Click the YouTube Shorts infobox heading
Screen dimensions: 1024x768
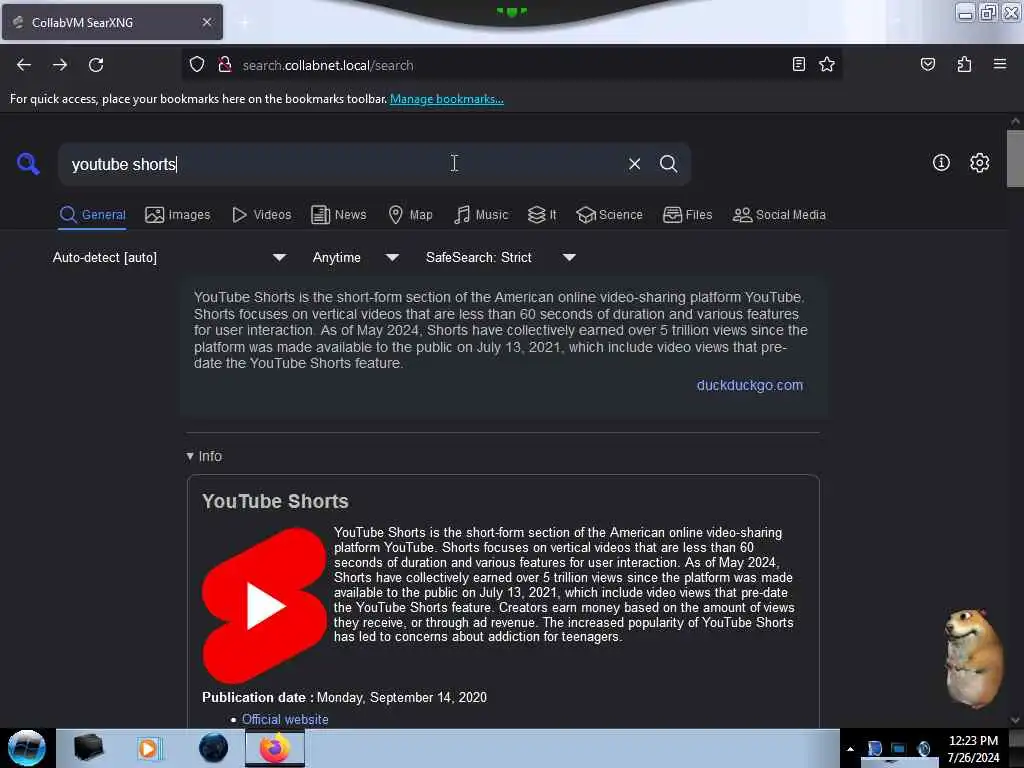click(x=275, y=501)
